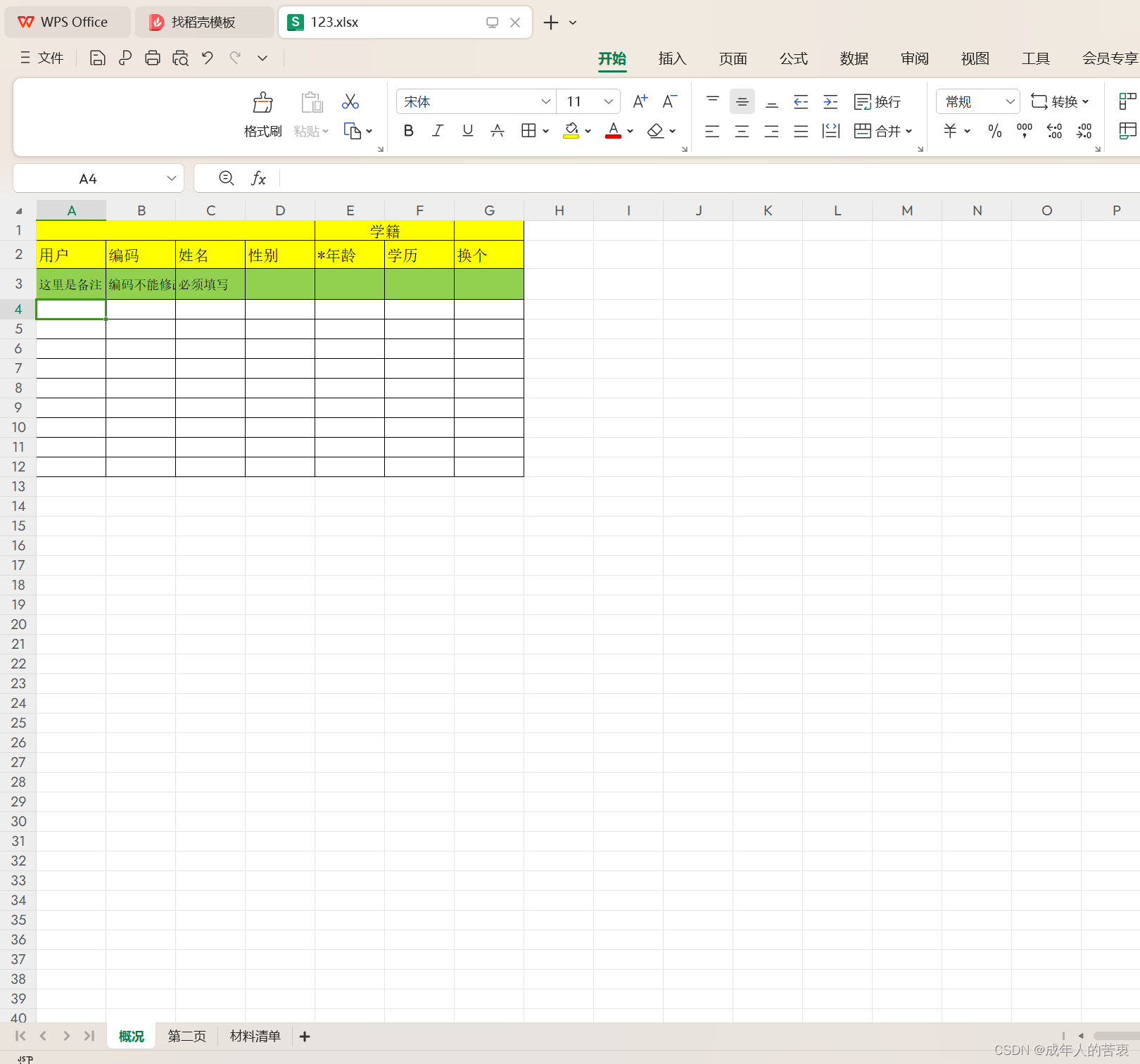Open the Review (审阅) ribbon tab
Viewport: 1140px width, 1064px height.
coord(914,58)
